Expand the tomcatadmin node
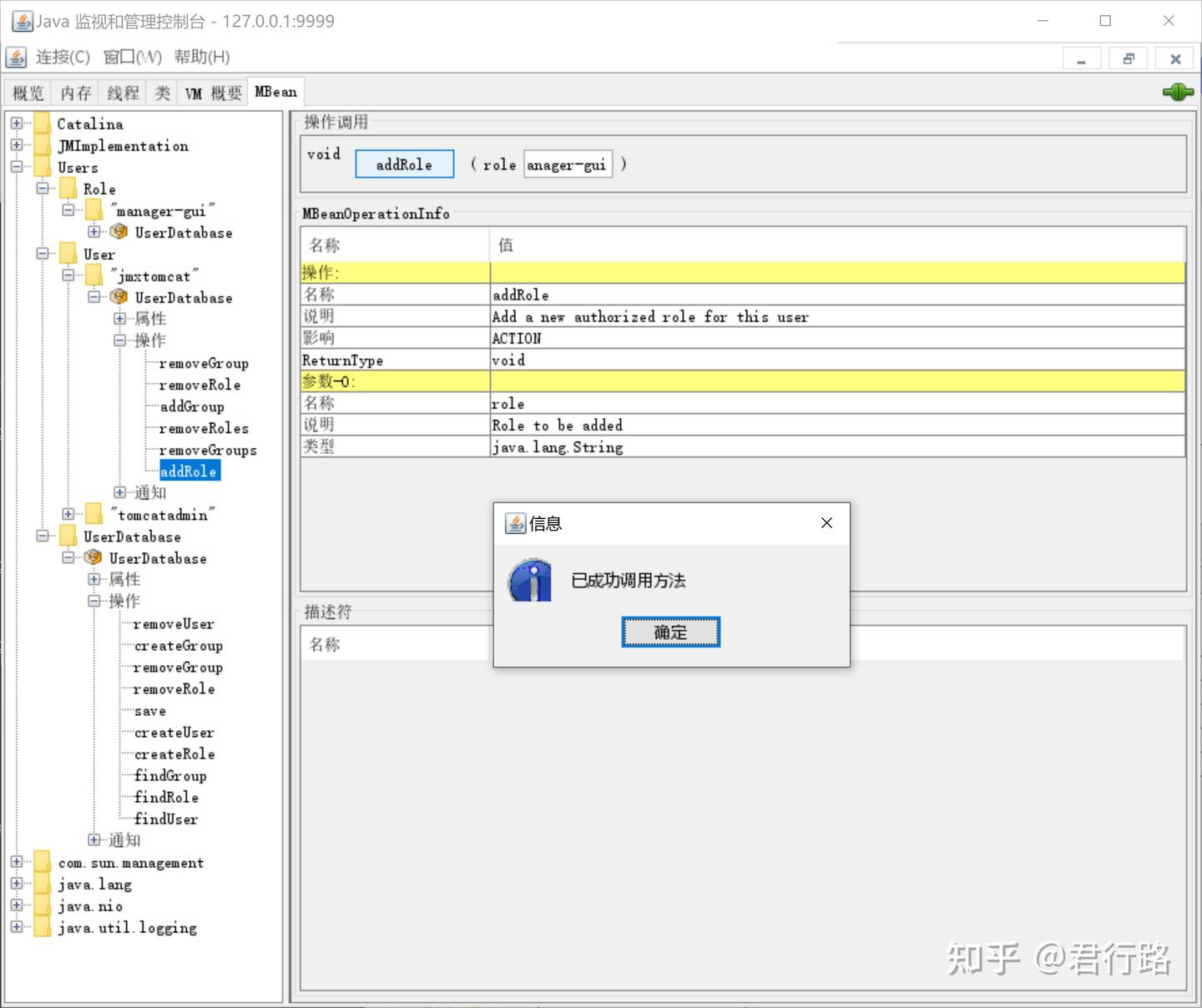1202x1008 pixels. coord(68,513)
